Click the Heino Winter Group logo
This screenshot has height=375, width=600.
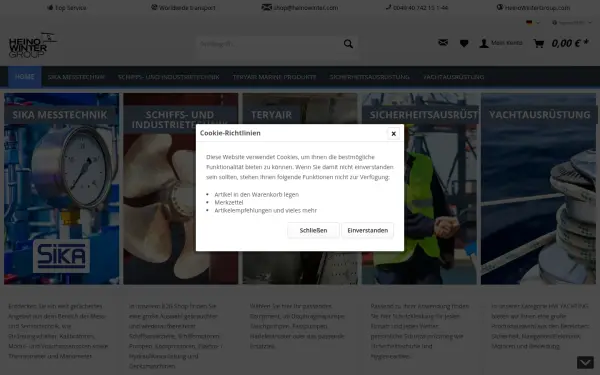[x=33, y=45]
